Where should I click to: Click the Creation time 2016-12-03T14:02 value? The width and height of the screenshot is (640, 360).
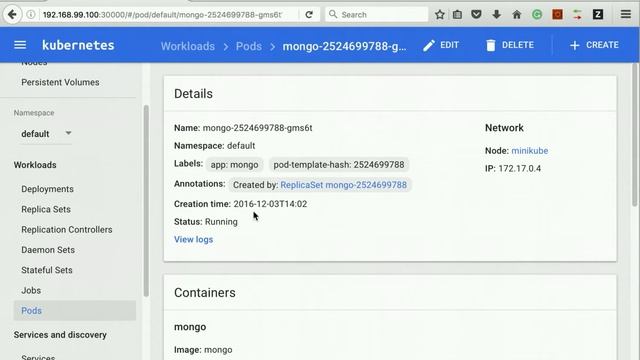coord(270,204)
